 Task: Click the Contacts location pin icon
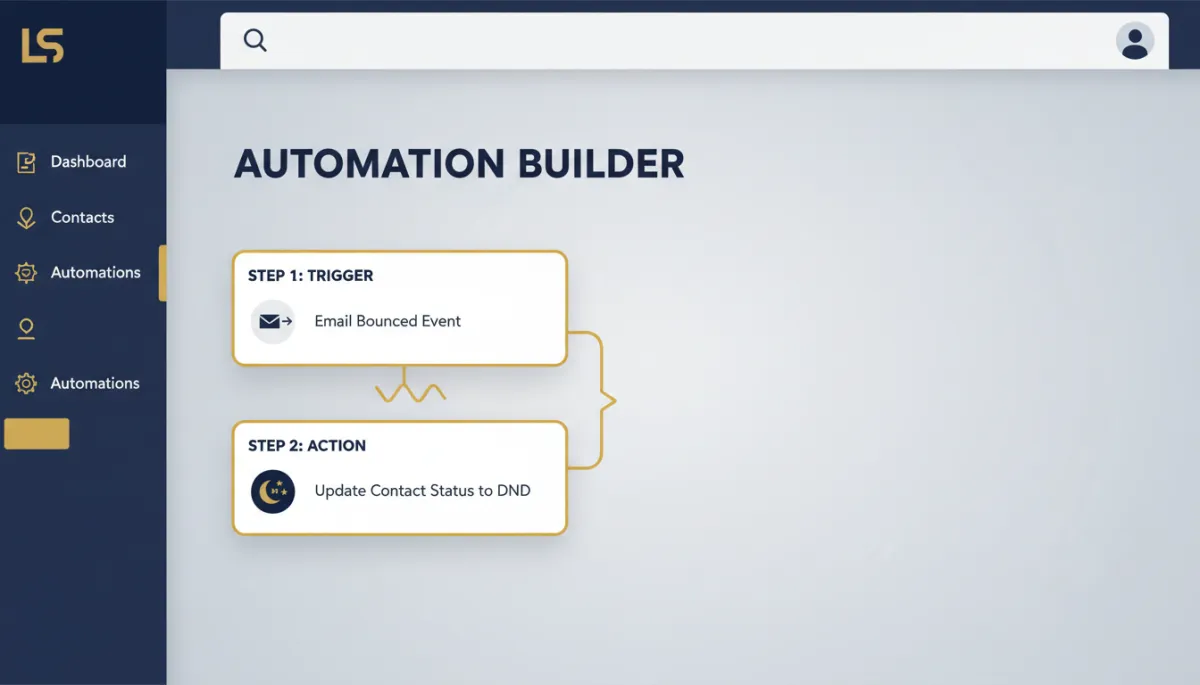pos(27,218)
